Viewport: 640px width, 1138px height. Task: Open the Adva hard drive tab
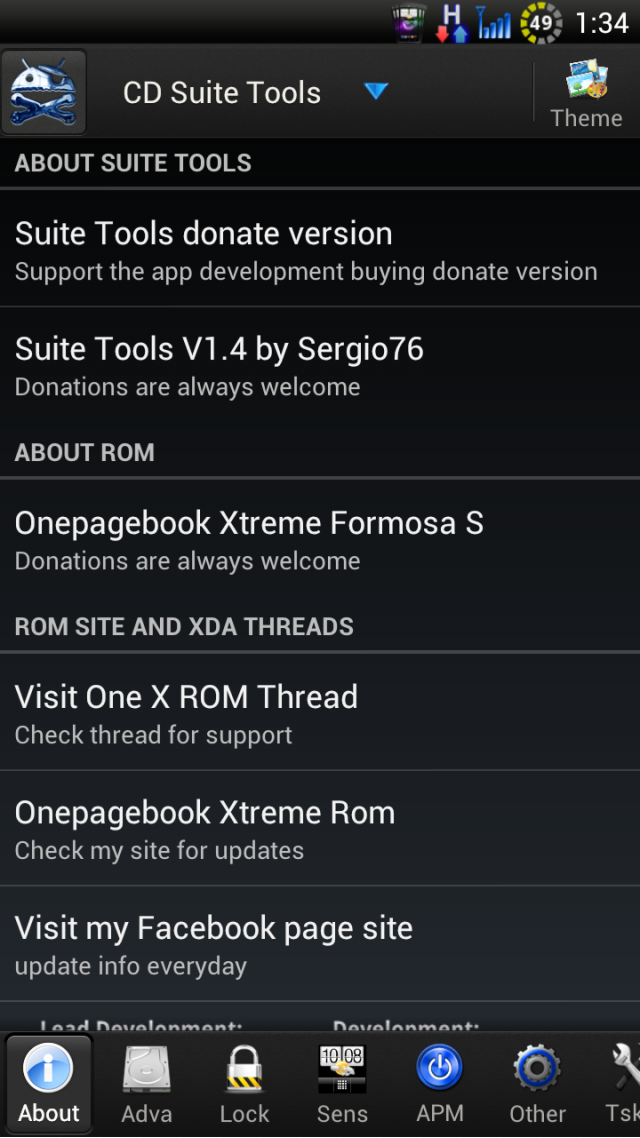pos(147,1083)
